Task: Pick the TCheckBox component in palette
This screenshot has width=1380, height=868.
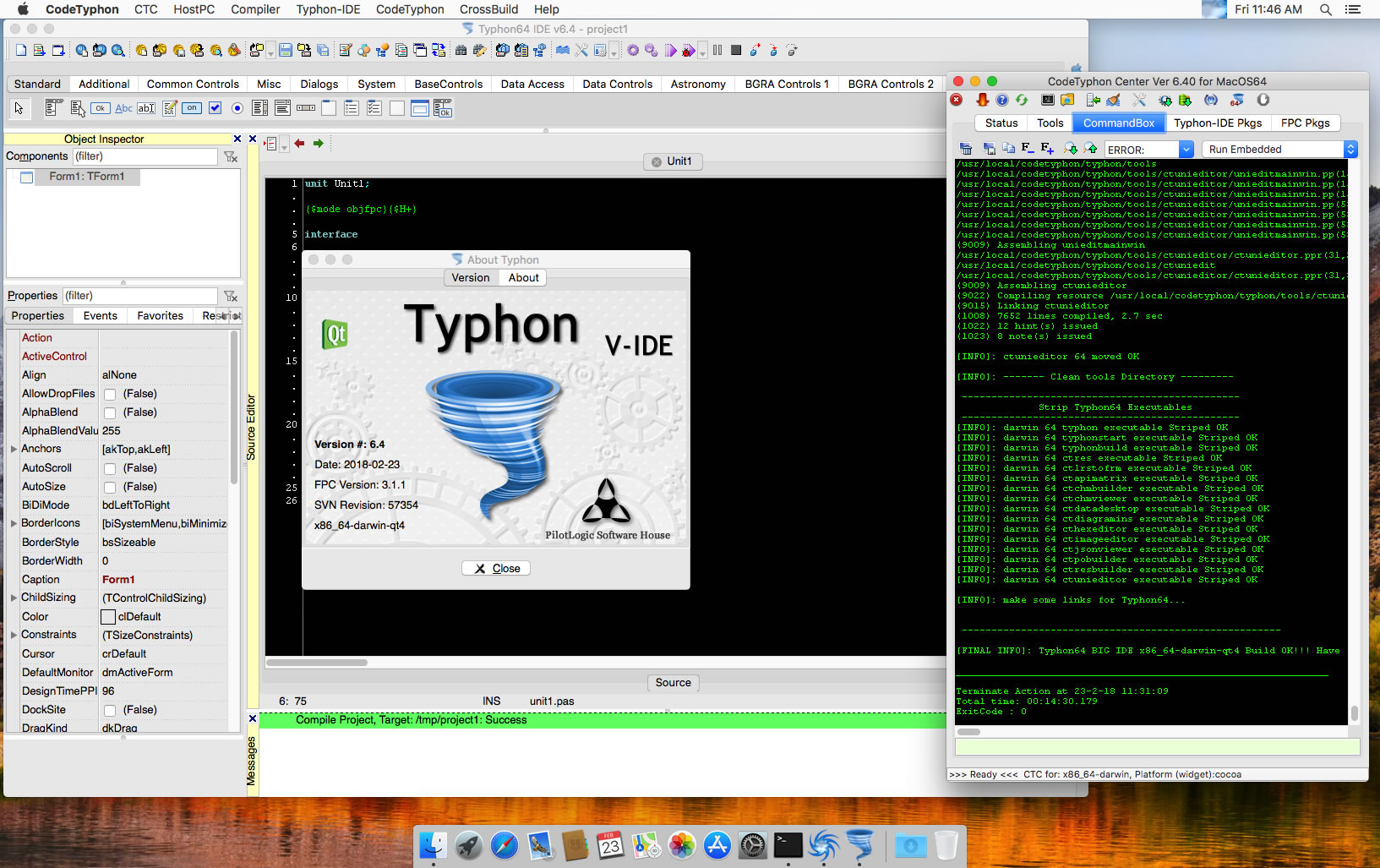Action: tap(215, 108)
